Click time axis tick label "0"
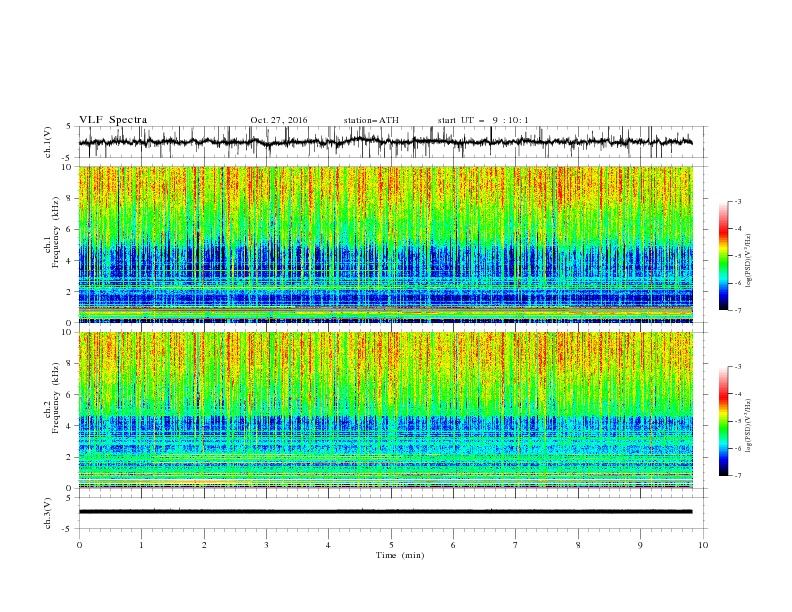This screenshot has height=612, width=792. pyautogui.click(x=79, y=545)
